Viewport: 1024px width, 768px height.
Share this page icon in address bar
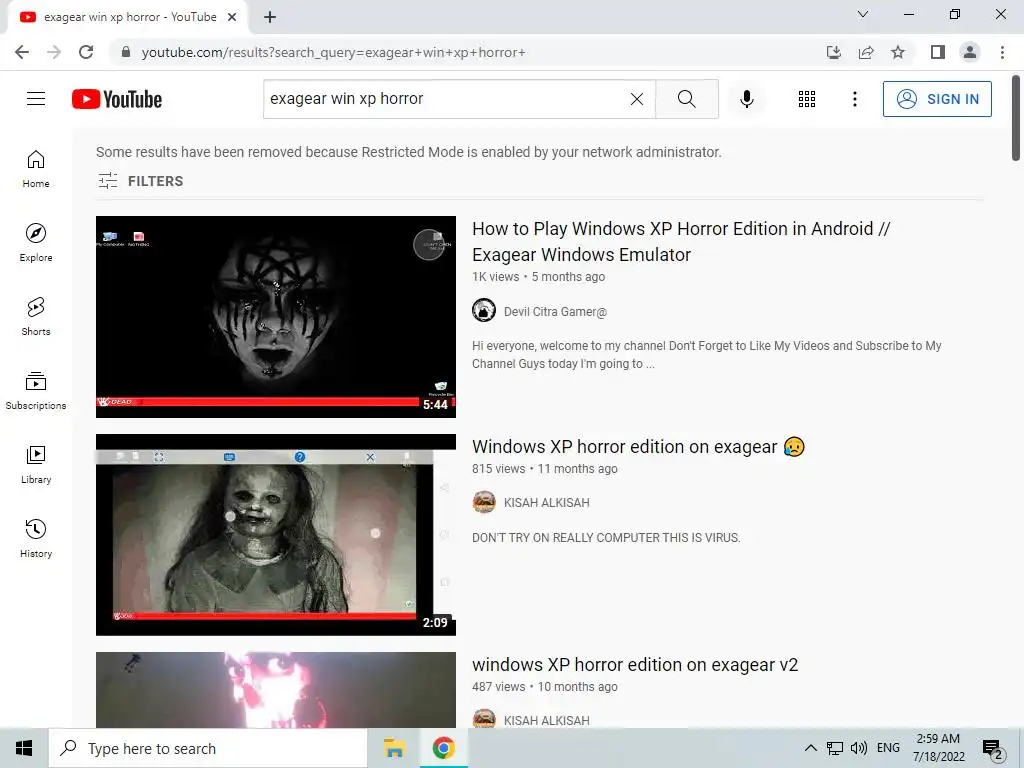pos(866,52)
